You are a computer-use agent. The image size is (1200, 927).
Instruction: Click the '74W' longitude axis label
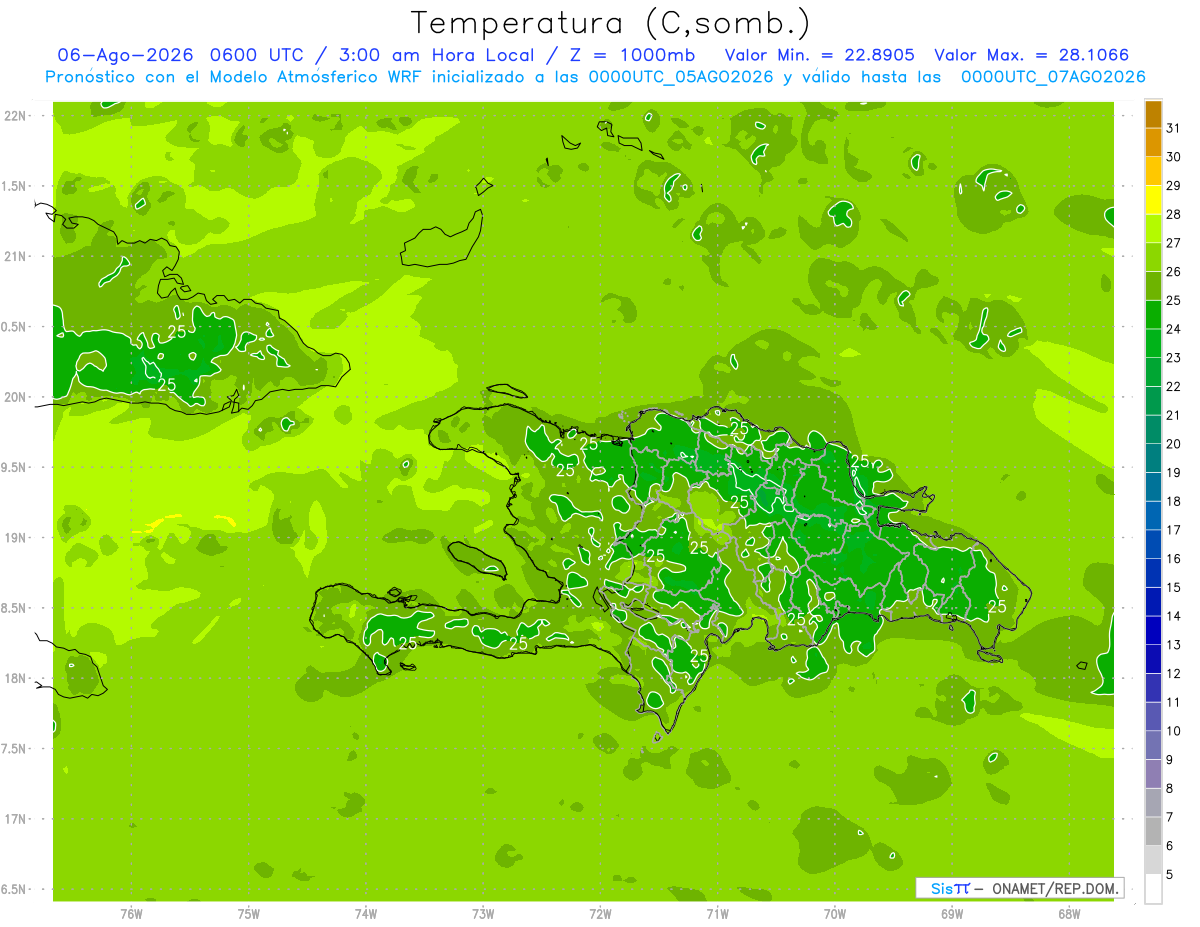coord(366,914)
